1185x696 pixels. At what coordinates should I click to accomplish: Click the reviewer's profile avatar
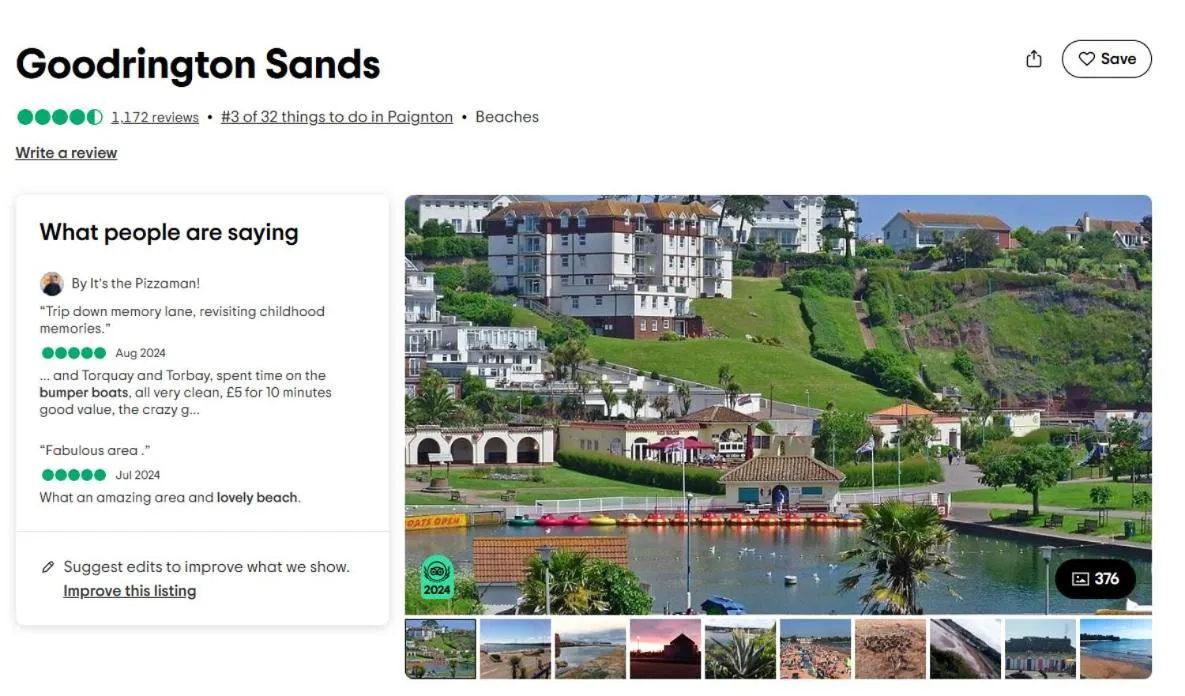pos(52,282)
